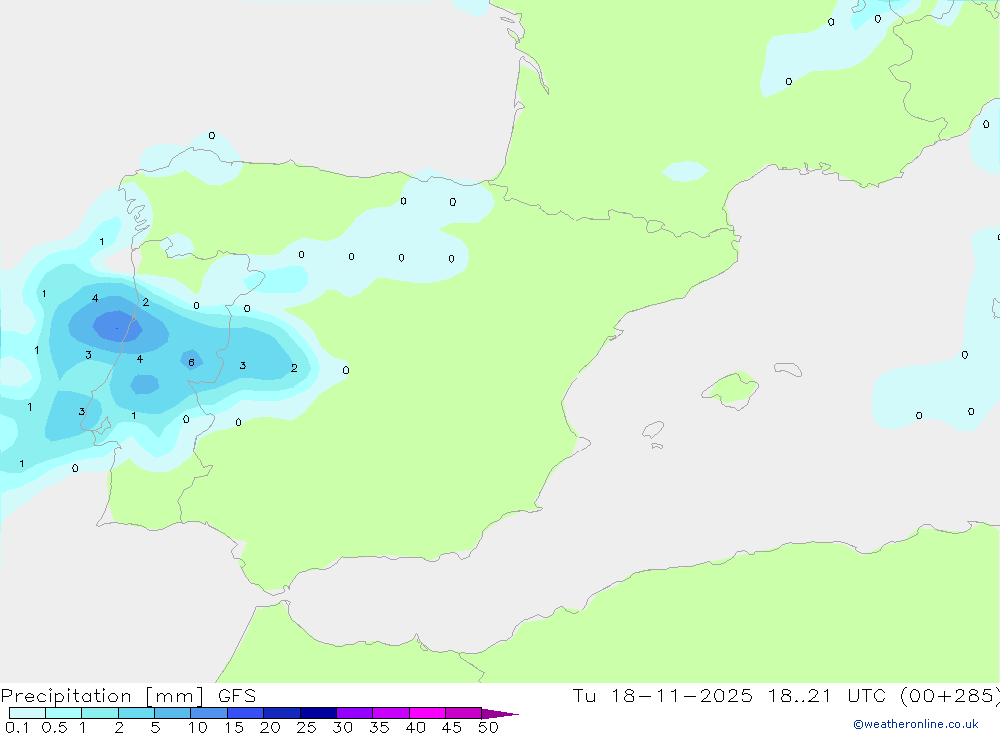Click the "20" legend scale label
The image size is (1000, 733).
click(x=270, y=727)
